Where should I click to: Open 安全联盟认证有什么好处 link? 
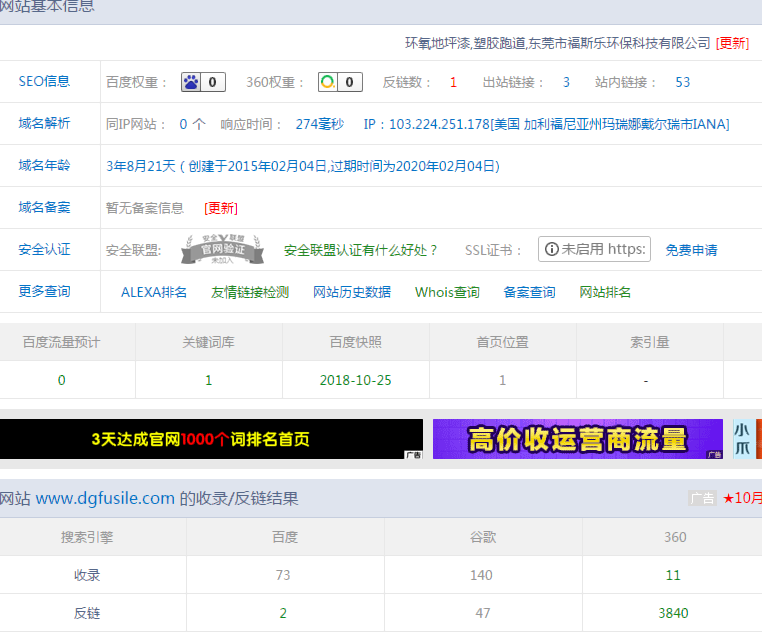(x=361, y=250)
